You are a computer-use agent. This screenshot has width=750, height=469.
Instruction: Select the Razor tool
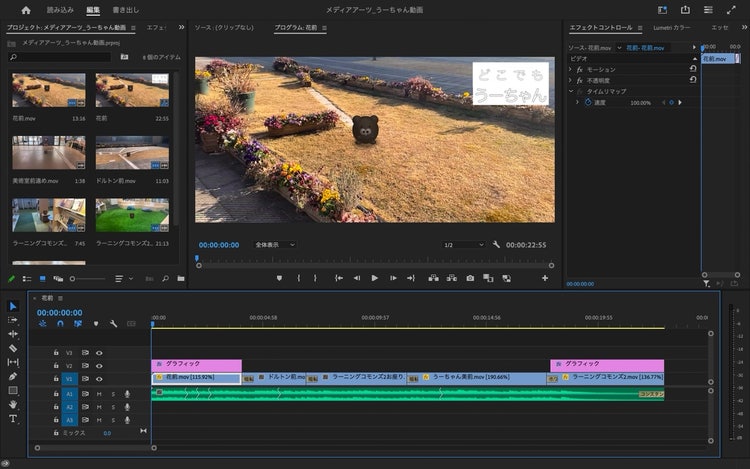coord(13,348)
